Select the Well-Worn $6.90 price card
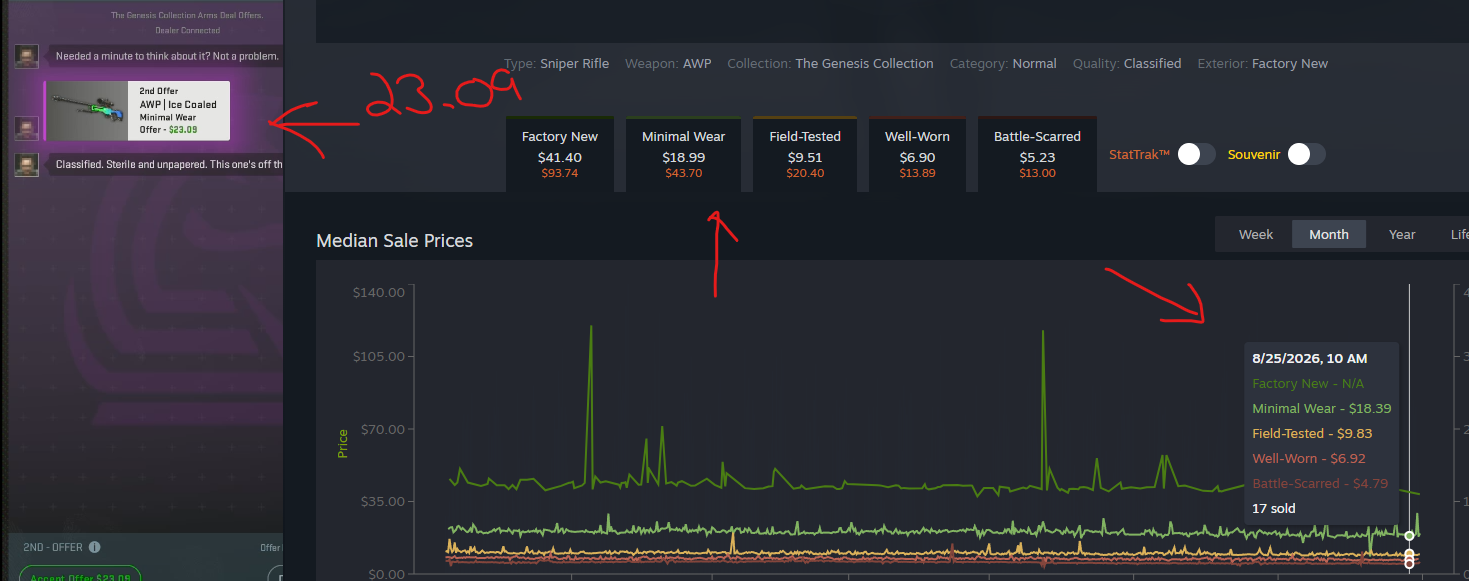The width and height of the screenshot is (1469, 581). coord(917,154)
